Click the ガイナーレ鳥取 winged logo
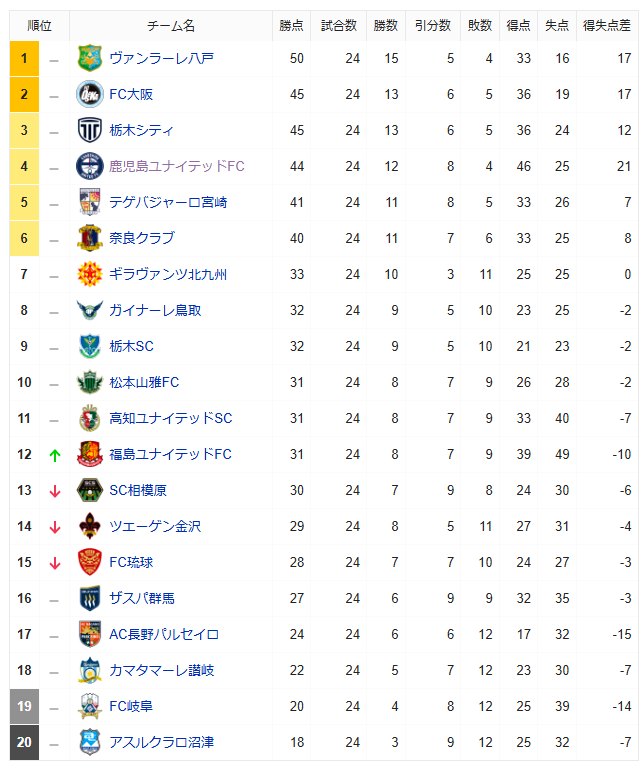 point(90,310)
